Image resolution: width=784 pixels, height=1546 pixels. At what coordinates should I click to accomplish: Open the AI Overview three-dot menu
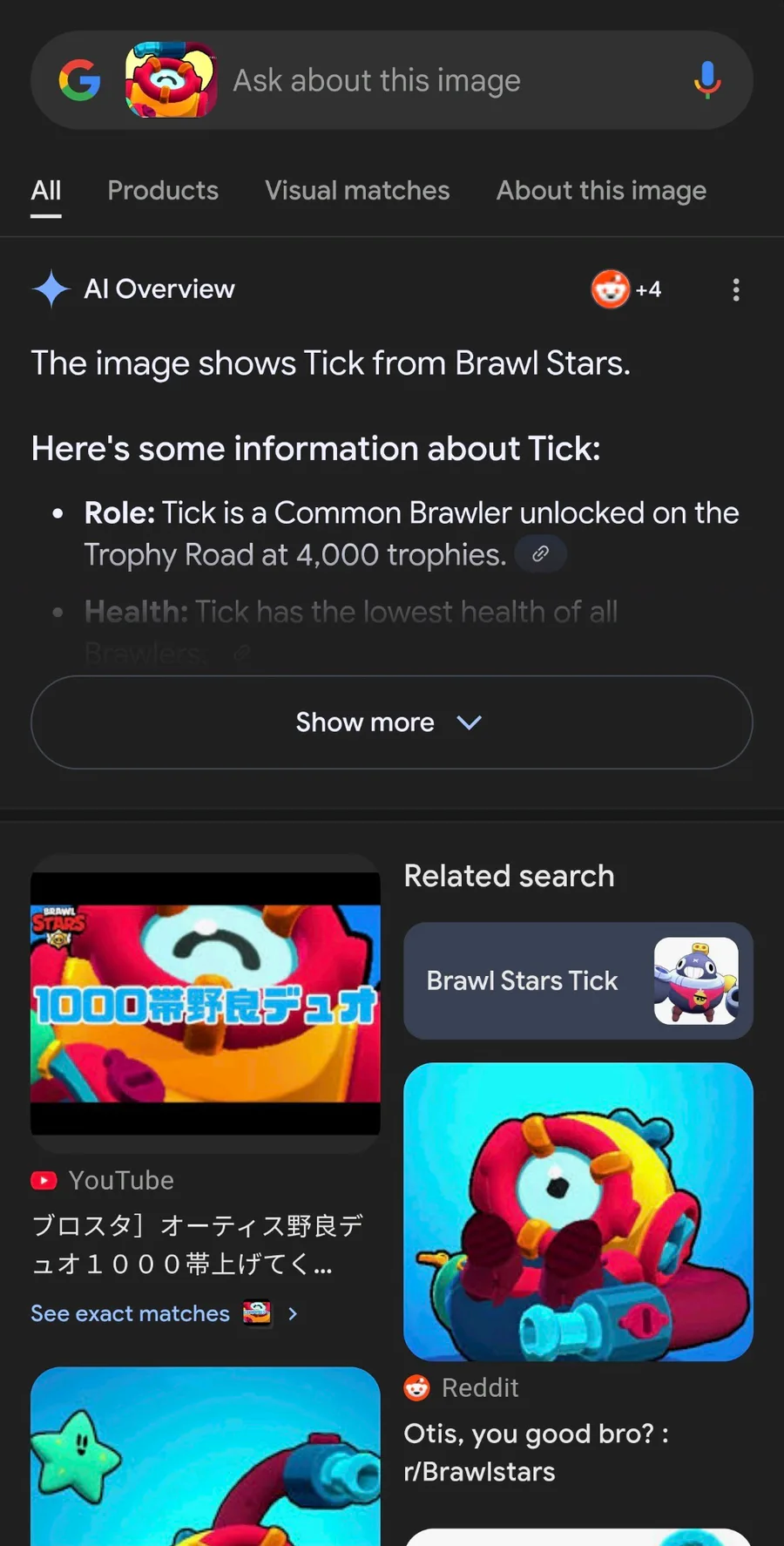[736, 289]
